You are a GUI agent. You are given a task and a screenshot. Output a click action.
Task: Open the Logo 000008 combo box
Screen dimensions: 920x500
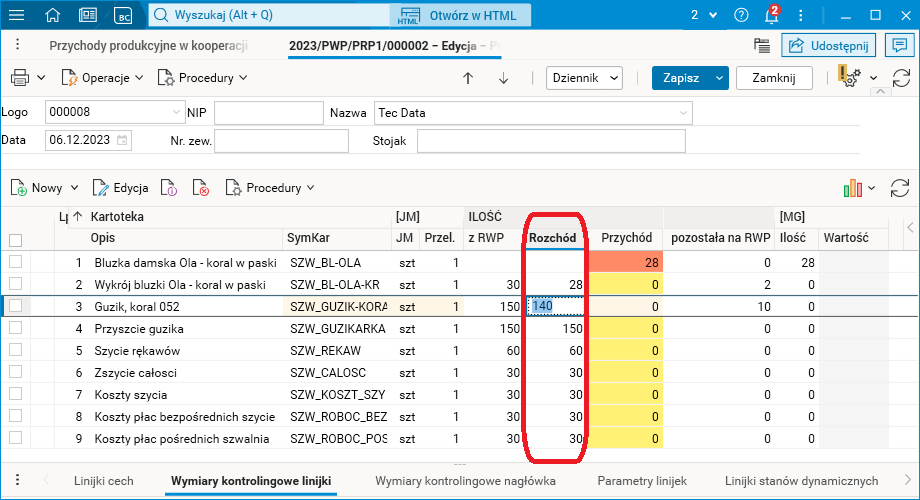[x=114, y=112]
